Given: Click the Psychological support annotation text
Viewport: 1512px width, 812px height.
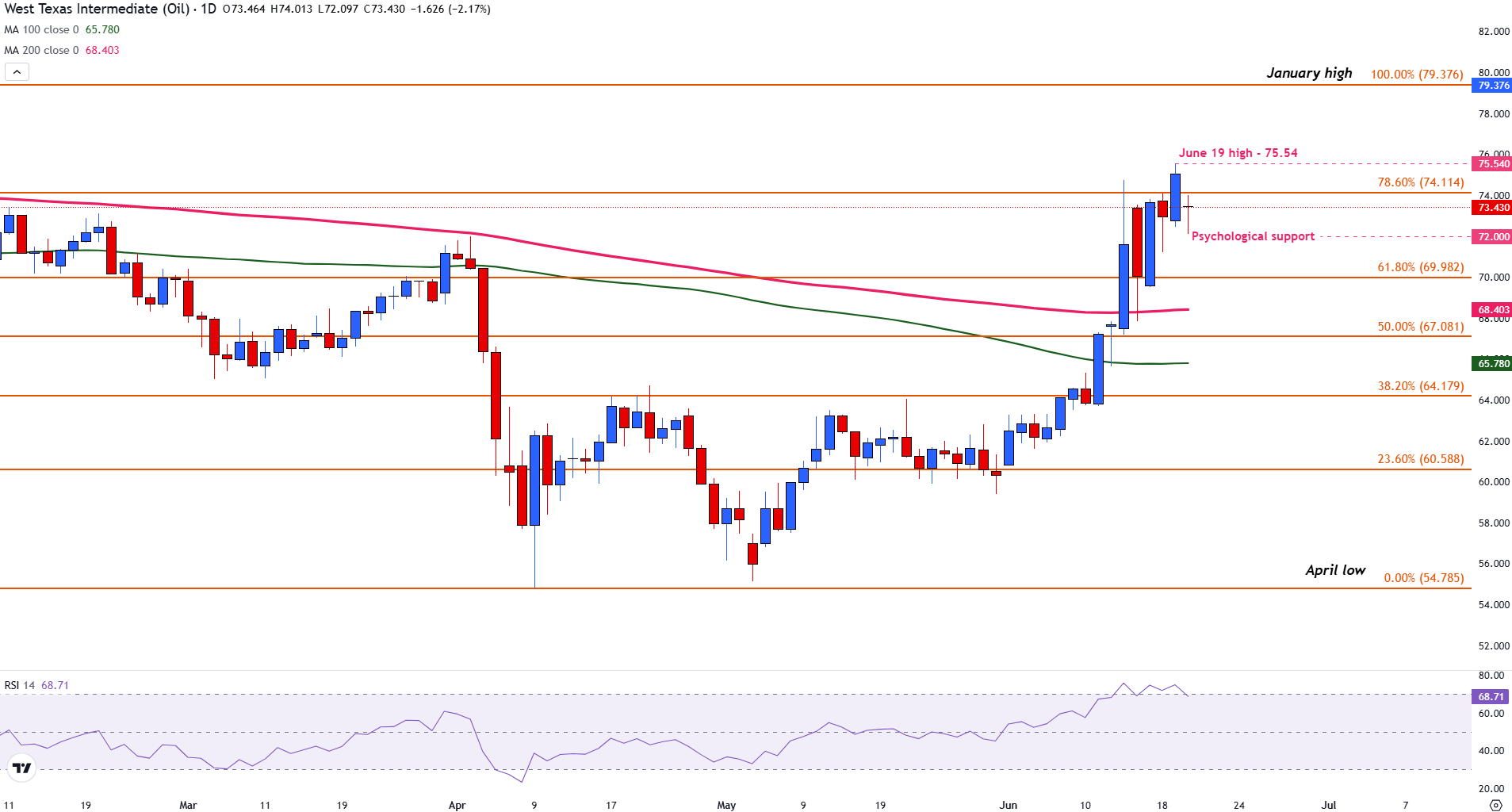Looking at the screenshot, I should point(1253,236).
